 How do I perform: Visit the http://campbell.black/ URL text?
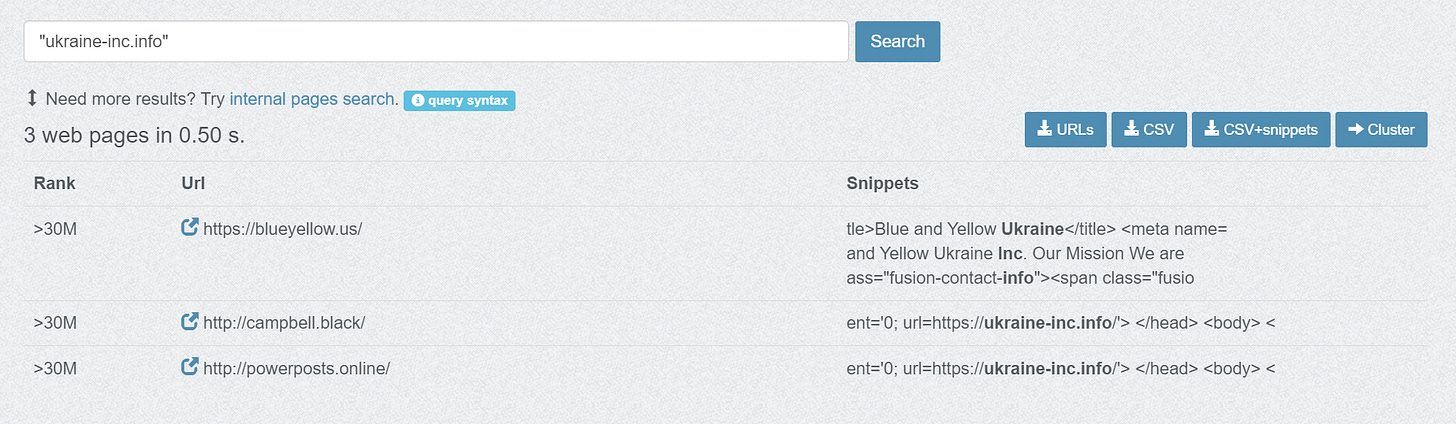click(x=284, y=322)
